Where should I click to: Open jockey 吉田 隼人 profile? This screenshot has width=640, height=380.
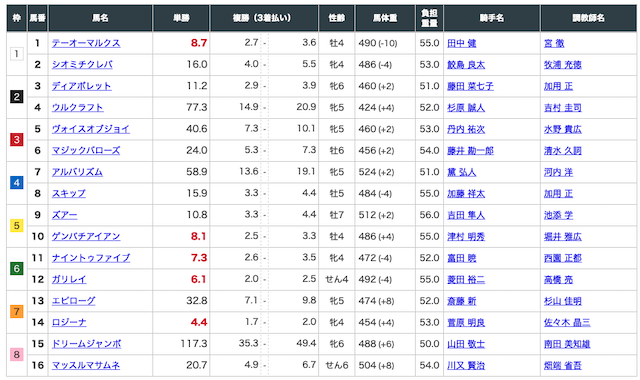[x=466, y=215]
